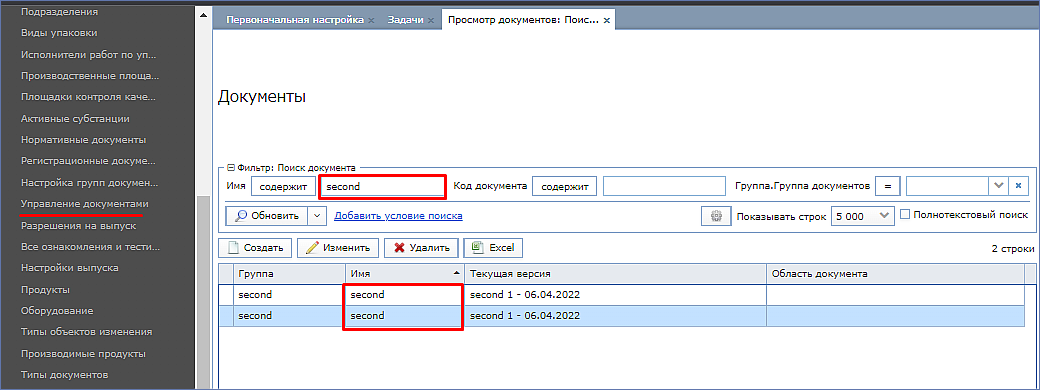The image size is (1040, 390).
Task: Click the Имя filter field containing second
Action: tap(382, 186)
